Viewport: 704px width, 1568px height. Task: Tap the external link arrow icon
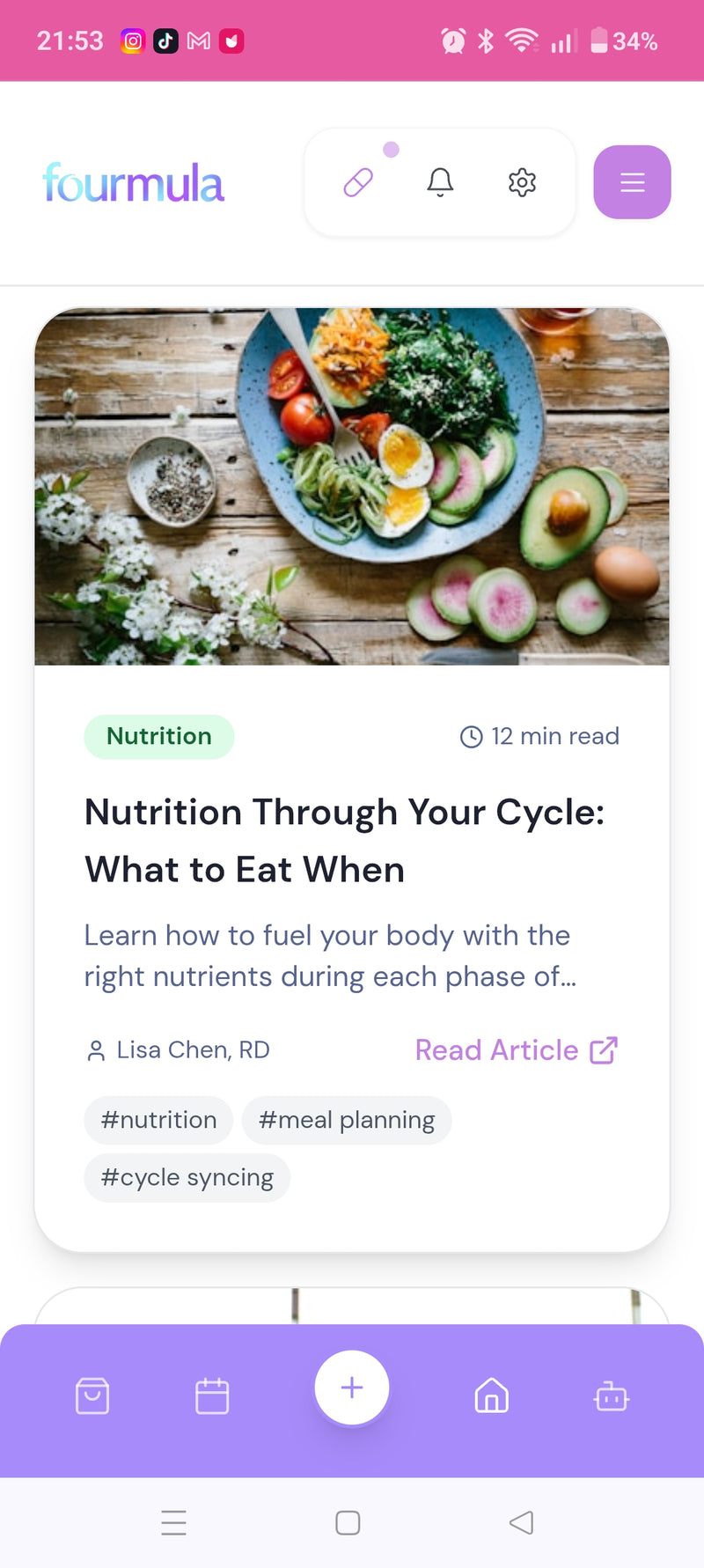604,1050
